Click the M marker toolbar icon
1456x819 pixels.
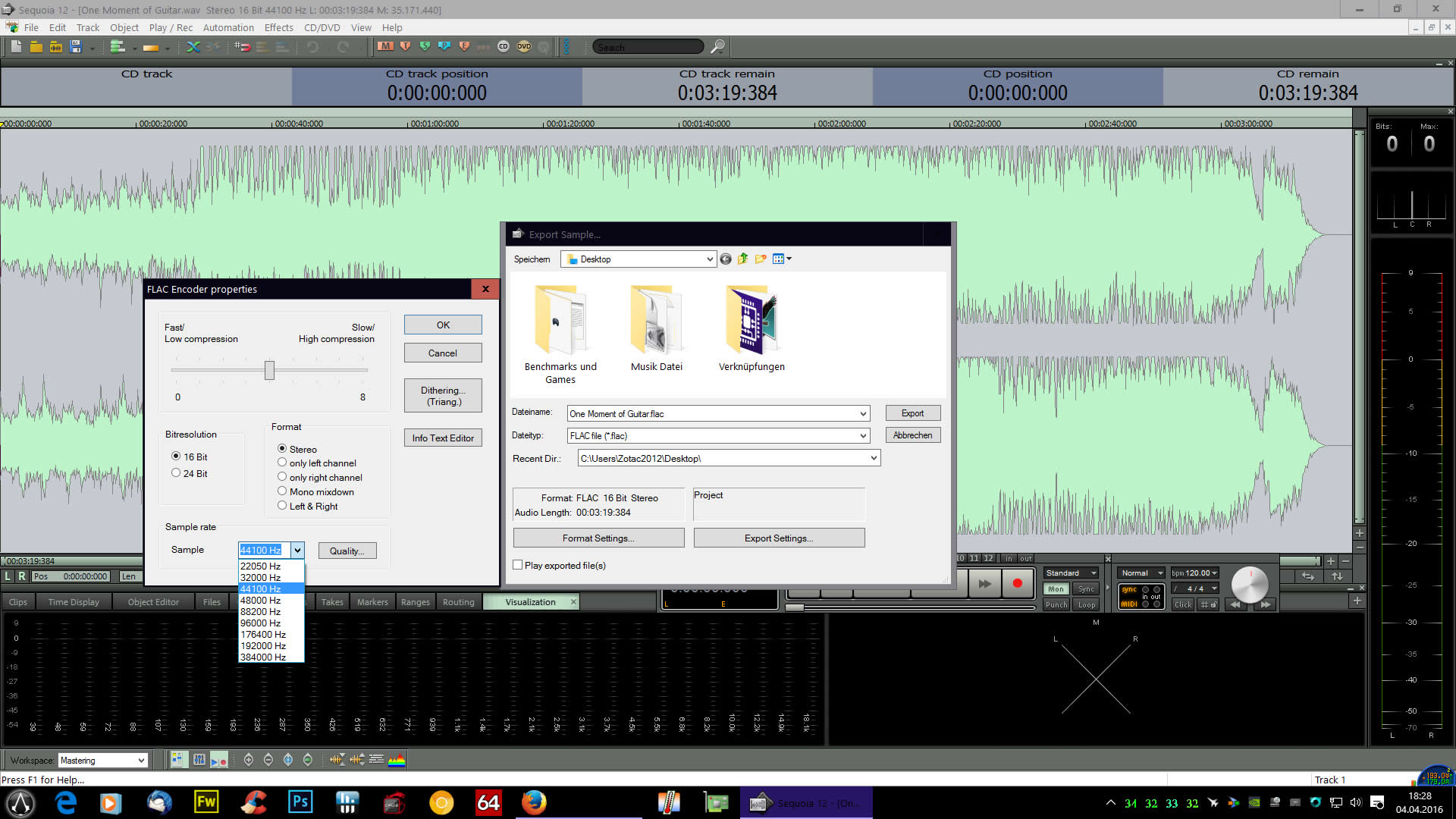tap(386, 47)
